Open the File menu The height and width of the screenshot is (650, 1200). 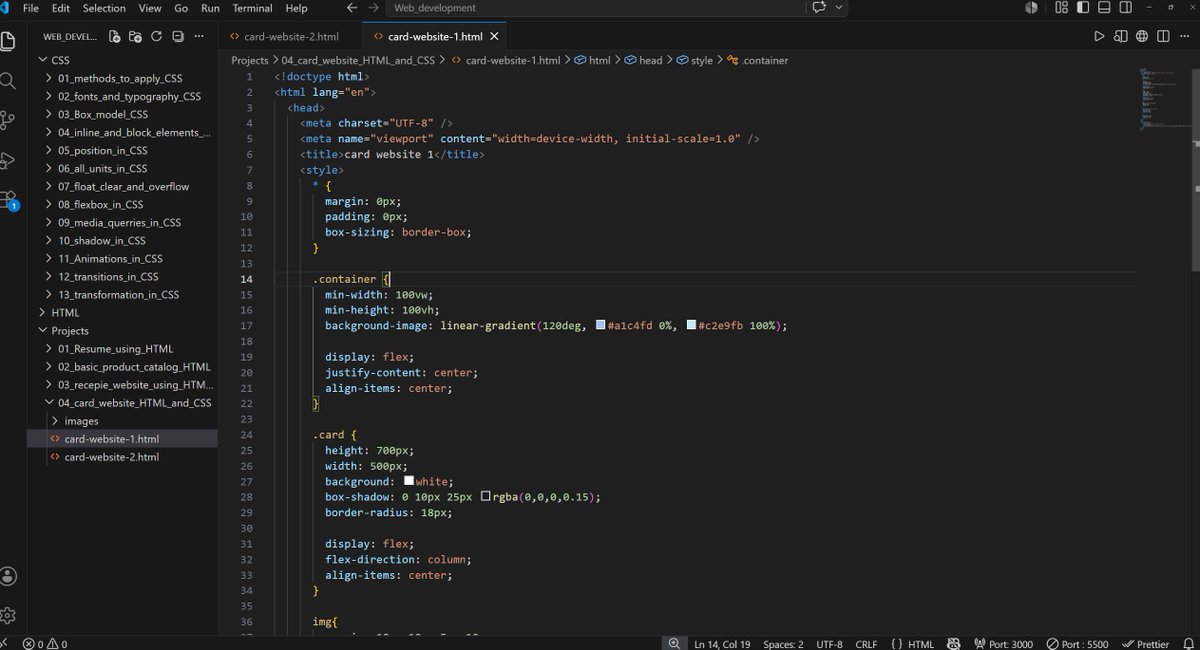(30, 8)
